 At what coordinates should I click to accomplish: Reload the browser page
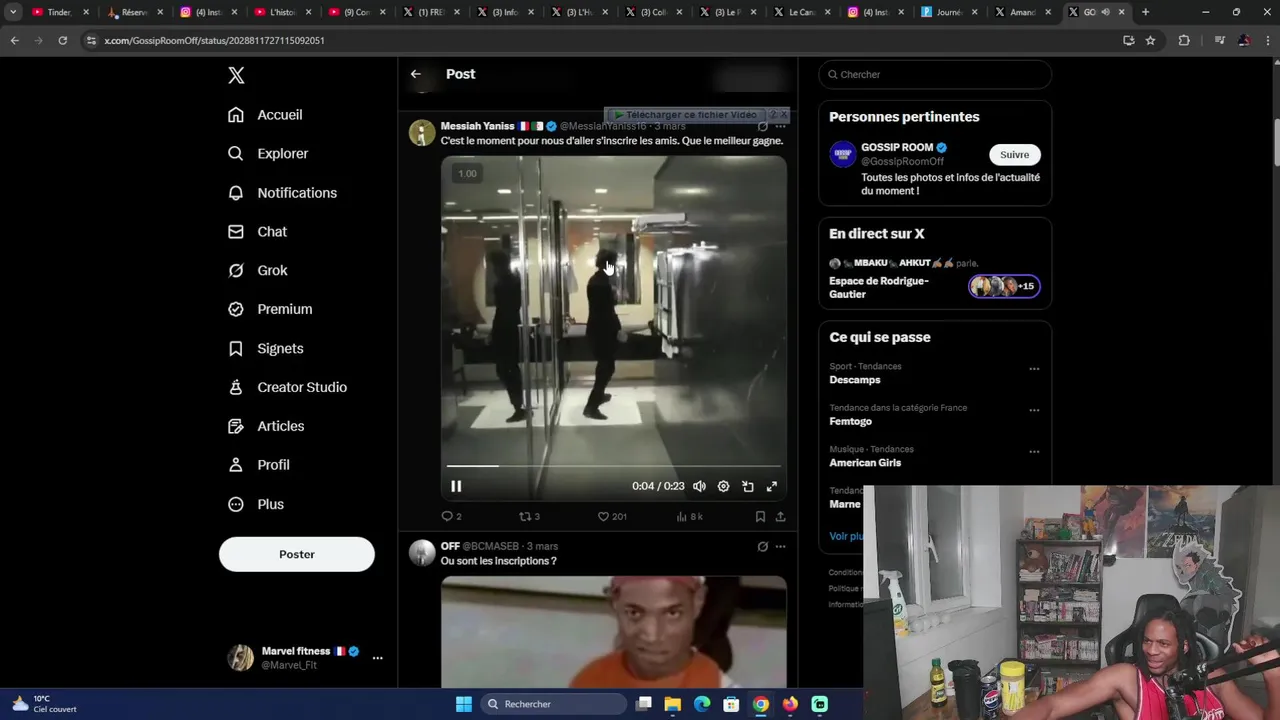pos(63,41)
